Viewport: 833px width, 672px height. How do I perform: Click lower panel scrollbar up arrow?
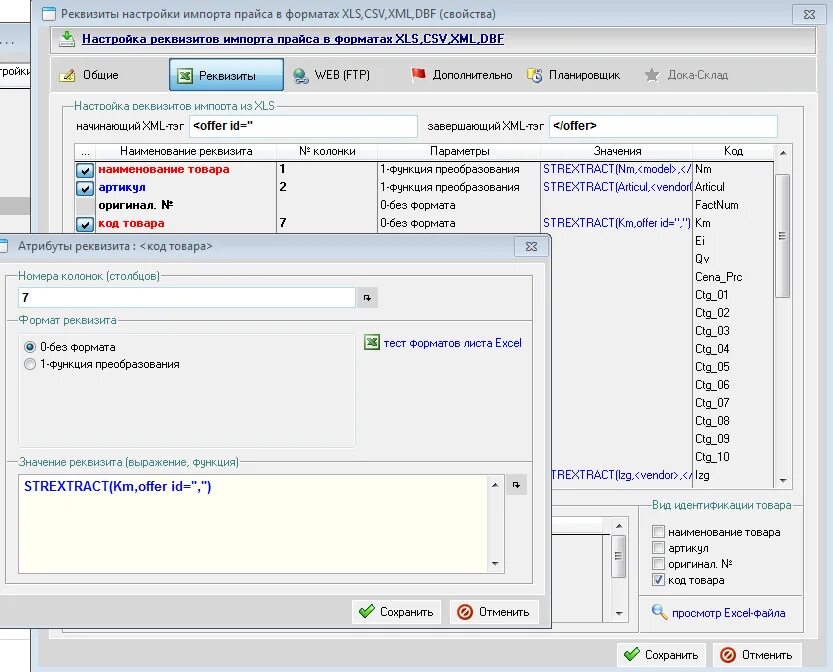click(619, 526)
